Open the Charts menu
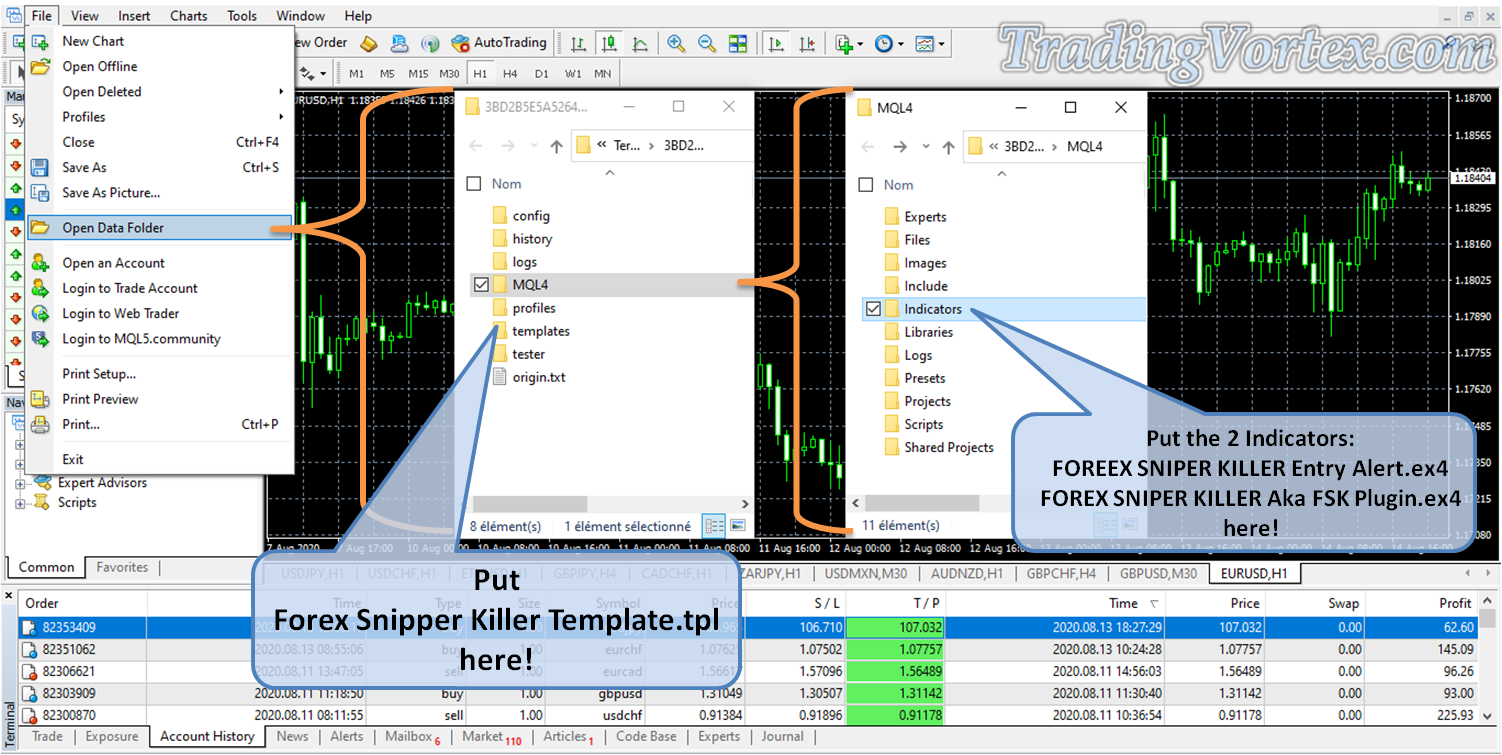The height and width of the screenshot is (755, 1502). (188, 15)
